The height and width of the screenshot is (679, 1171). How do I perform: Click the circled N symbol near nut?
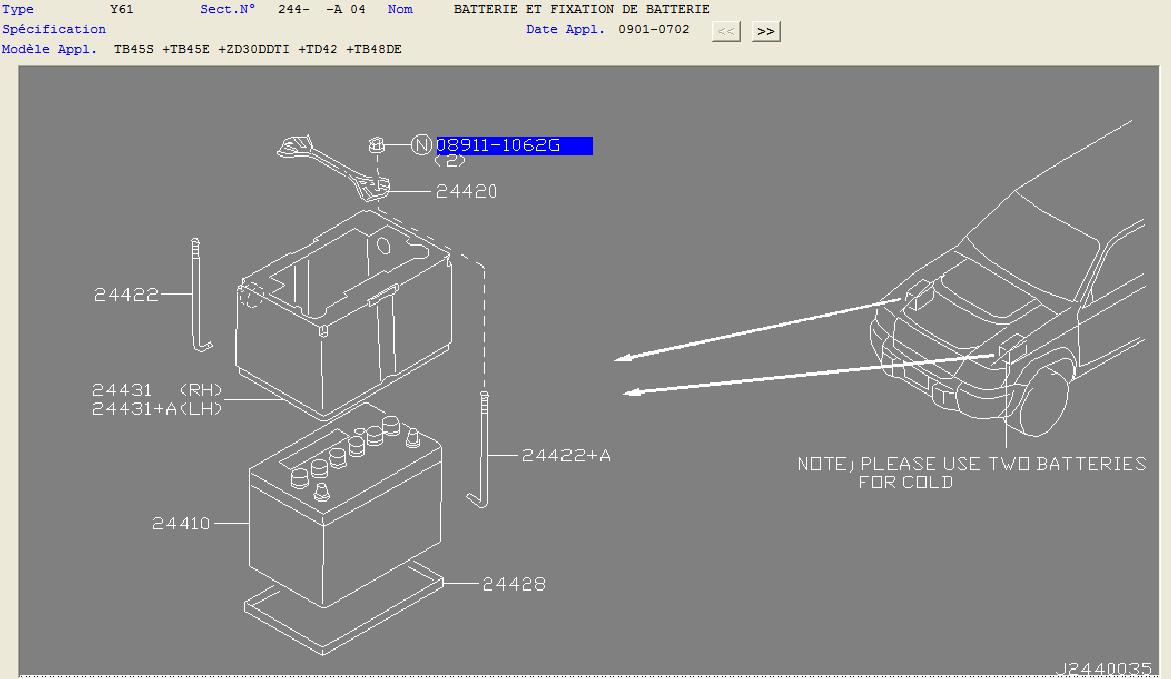pos(422,145)
